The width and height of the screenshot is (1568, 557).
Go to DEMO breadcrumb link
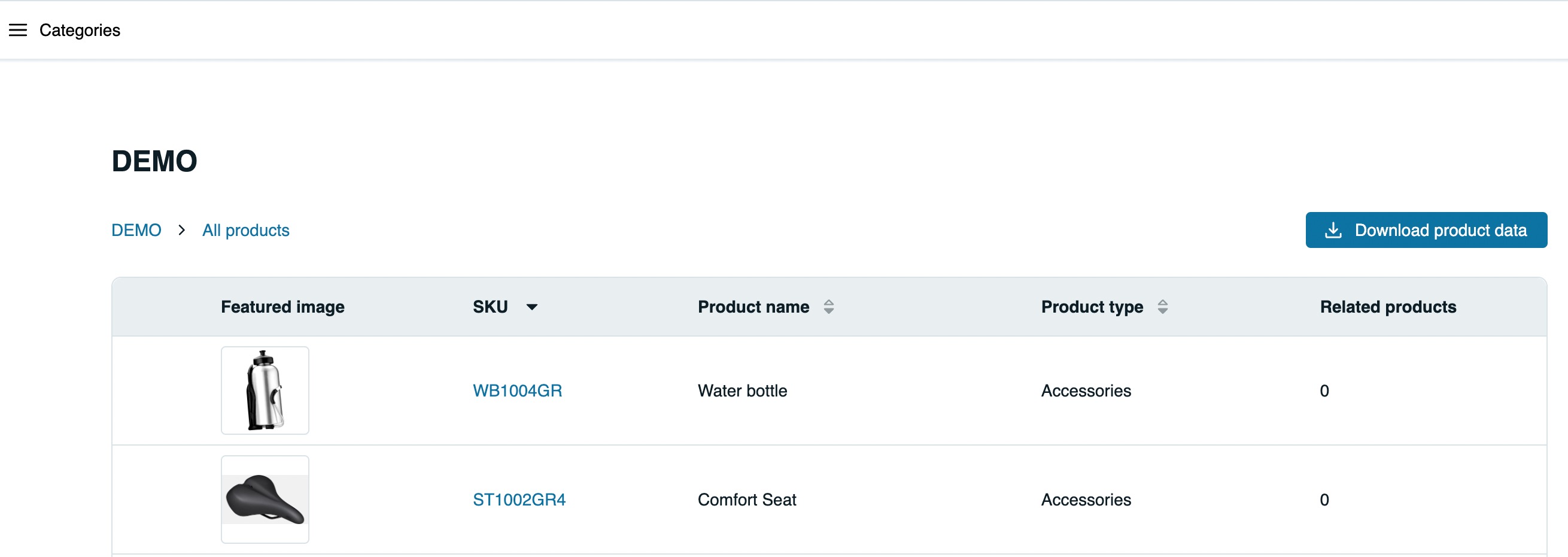(x=136, y=231)
